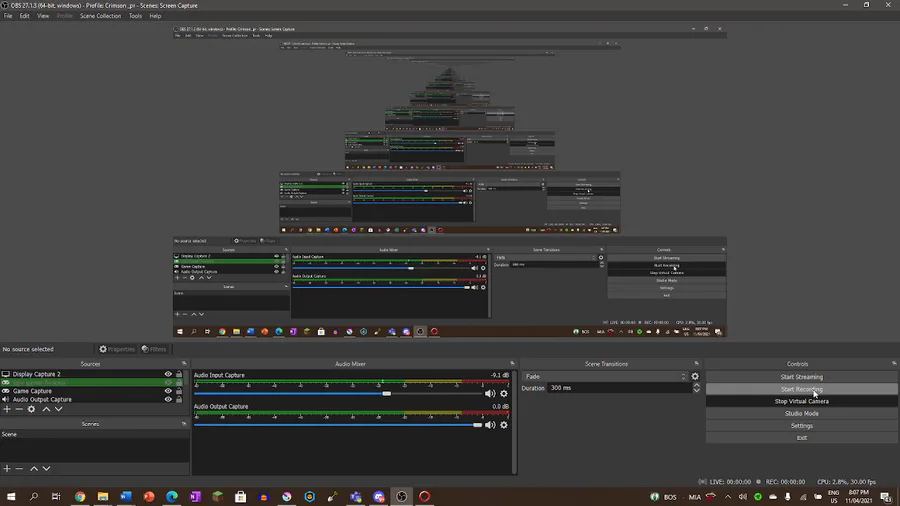Open Audio Input Capture settings gear
Image resolution: width=900 pixels, height=506 pixels.
504,394
